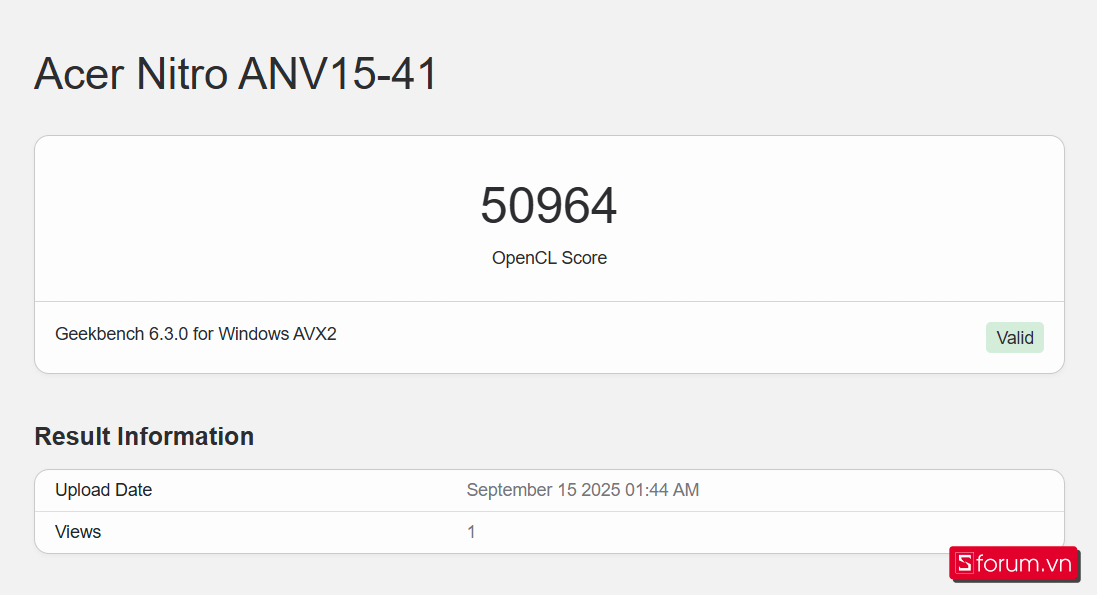
Task: Click the view count value 1
Action: [x=471, y=532]
